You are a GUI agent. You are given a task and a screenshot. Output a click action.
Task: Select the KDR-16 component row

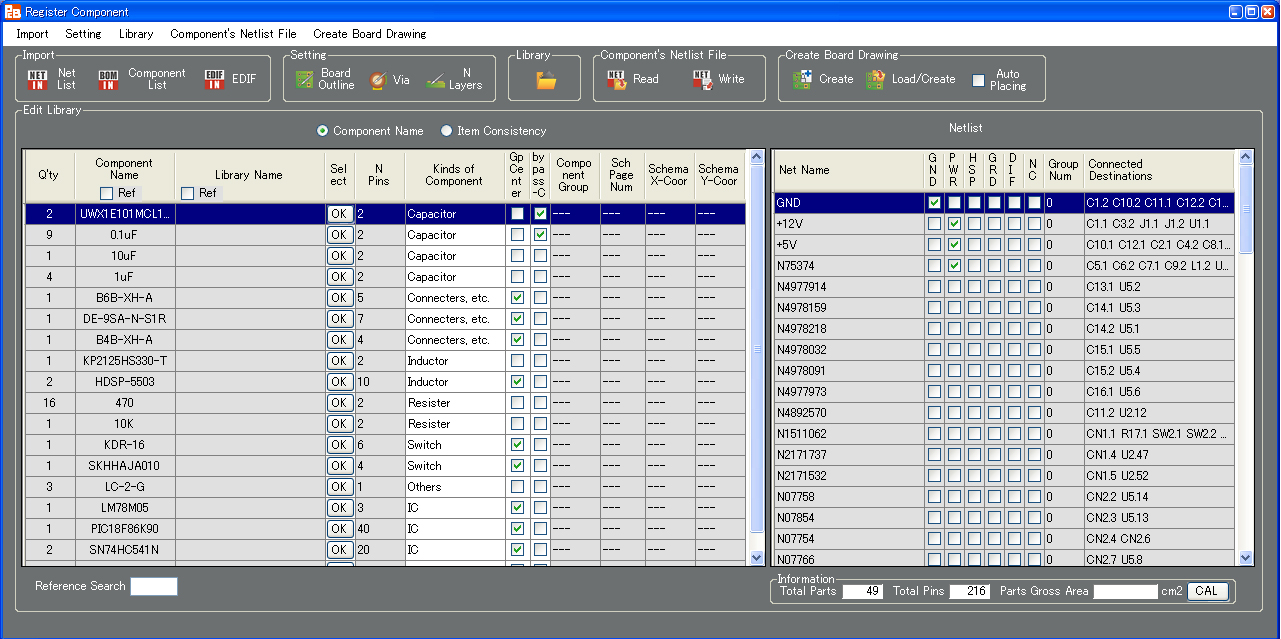(386, 445)
